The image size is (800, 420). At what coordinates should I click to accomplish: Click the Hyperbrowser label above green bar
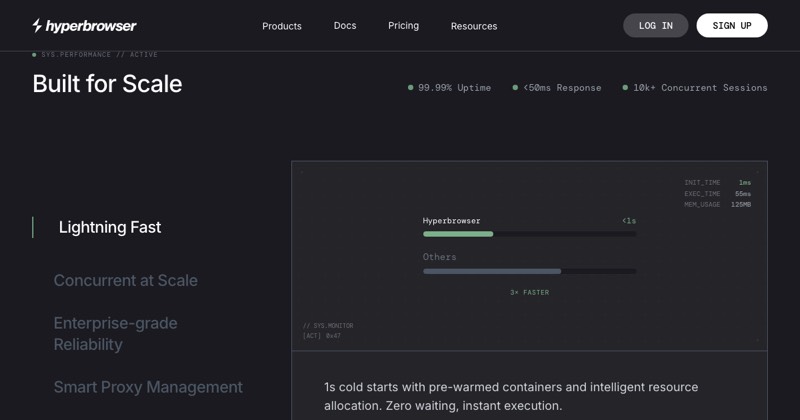(x=452, y=221)
